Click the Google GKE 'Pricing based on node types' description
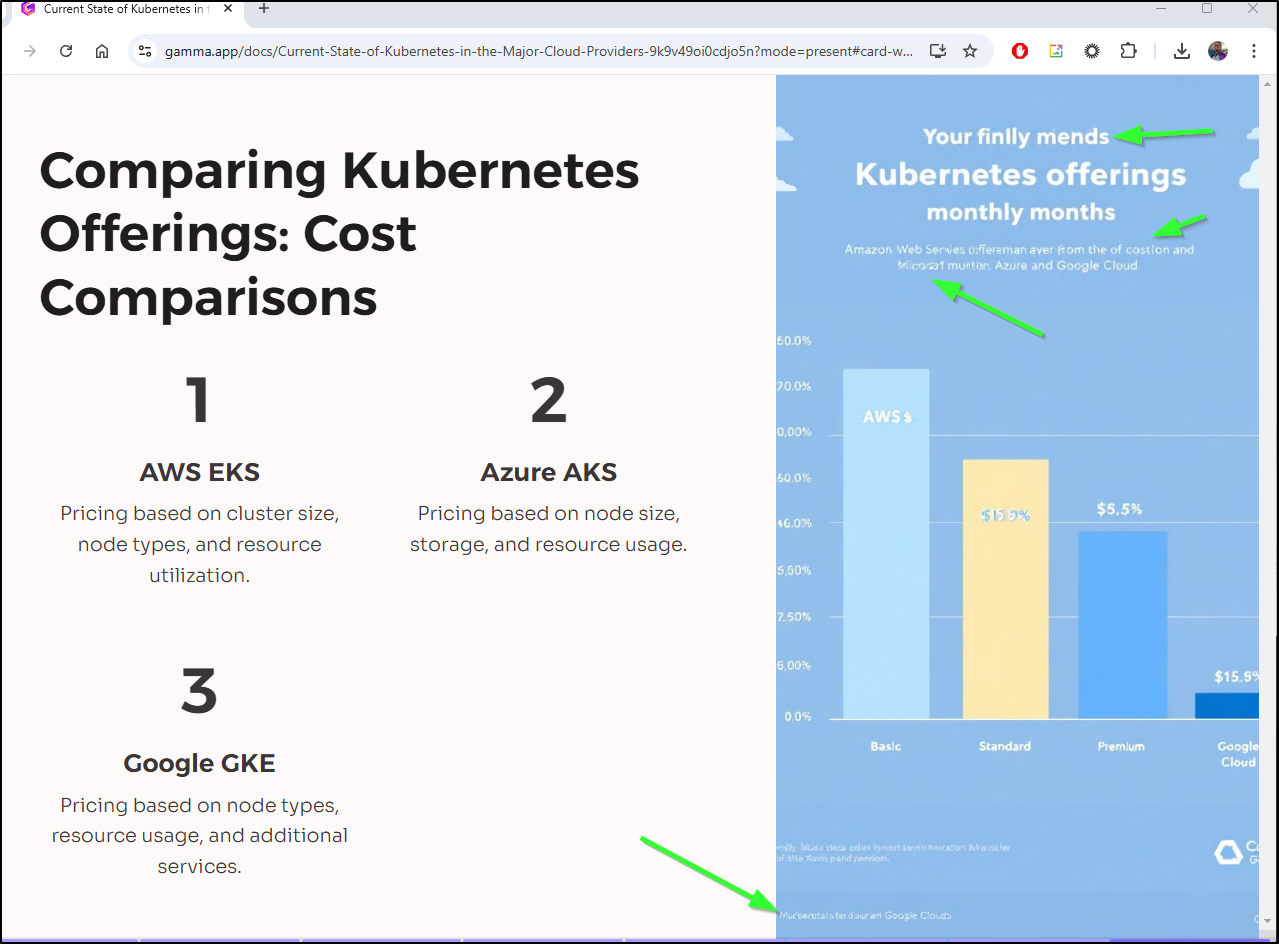 pyautogui.click(x=199, y=835)
